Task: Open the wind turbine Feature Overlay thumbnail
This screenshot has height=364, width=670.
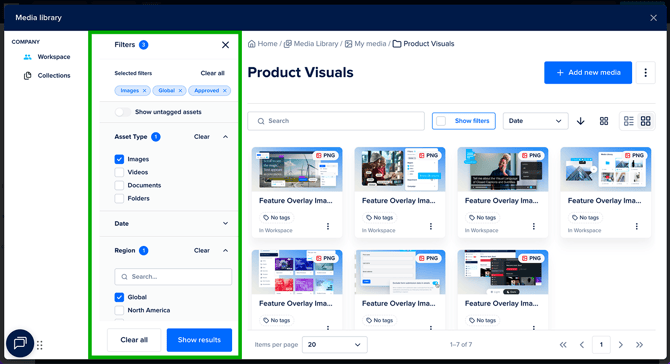Action: [x=297, y=169]
